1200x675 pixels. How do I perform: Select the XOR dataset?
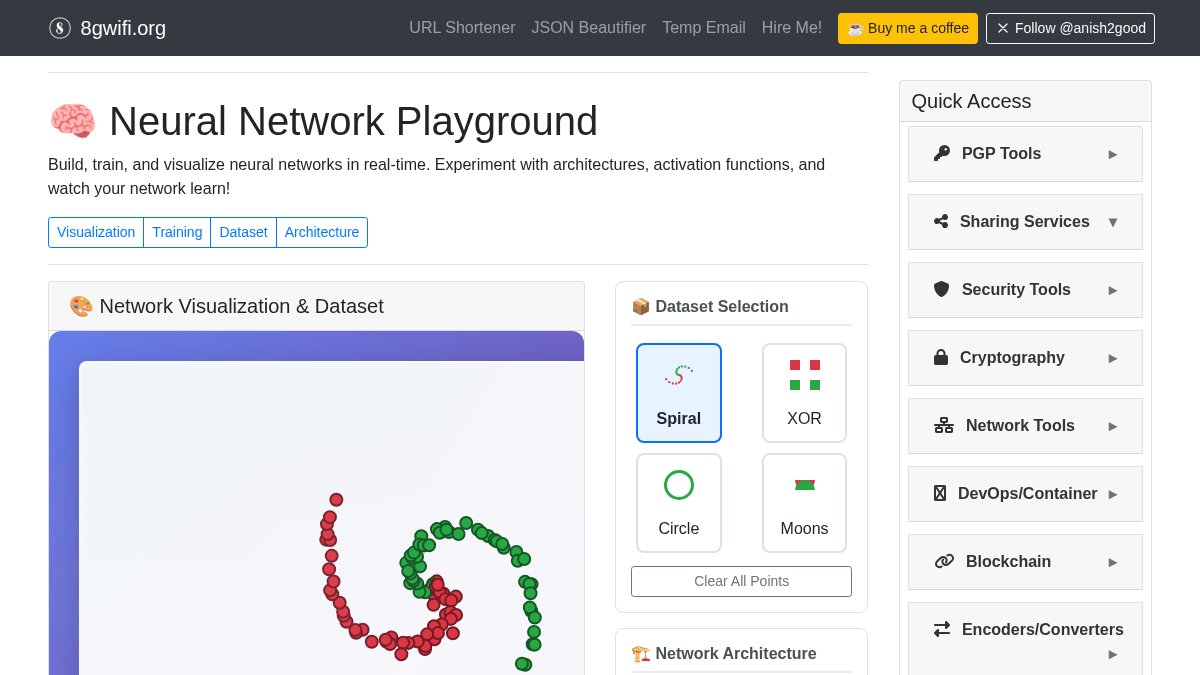tap(804, 392)
